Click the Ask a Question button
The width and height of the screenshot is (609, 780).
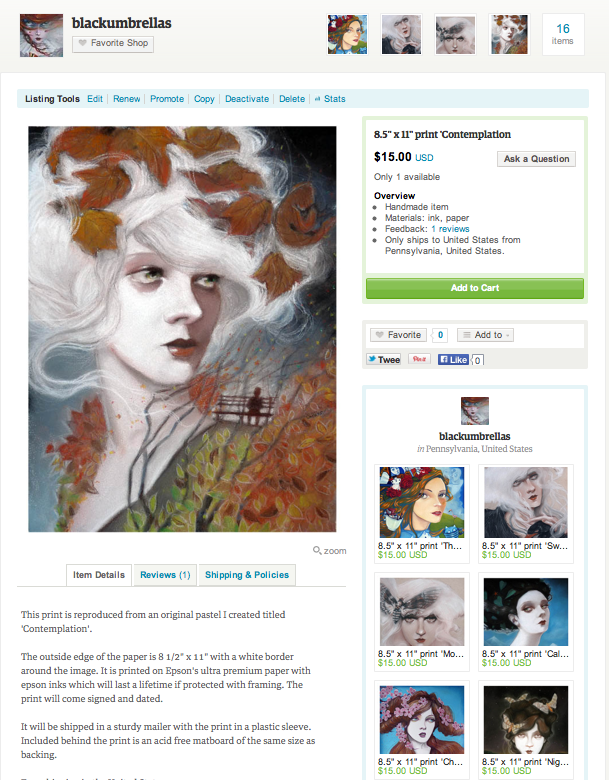coord(536,159)
